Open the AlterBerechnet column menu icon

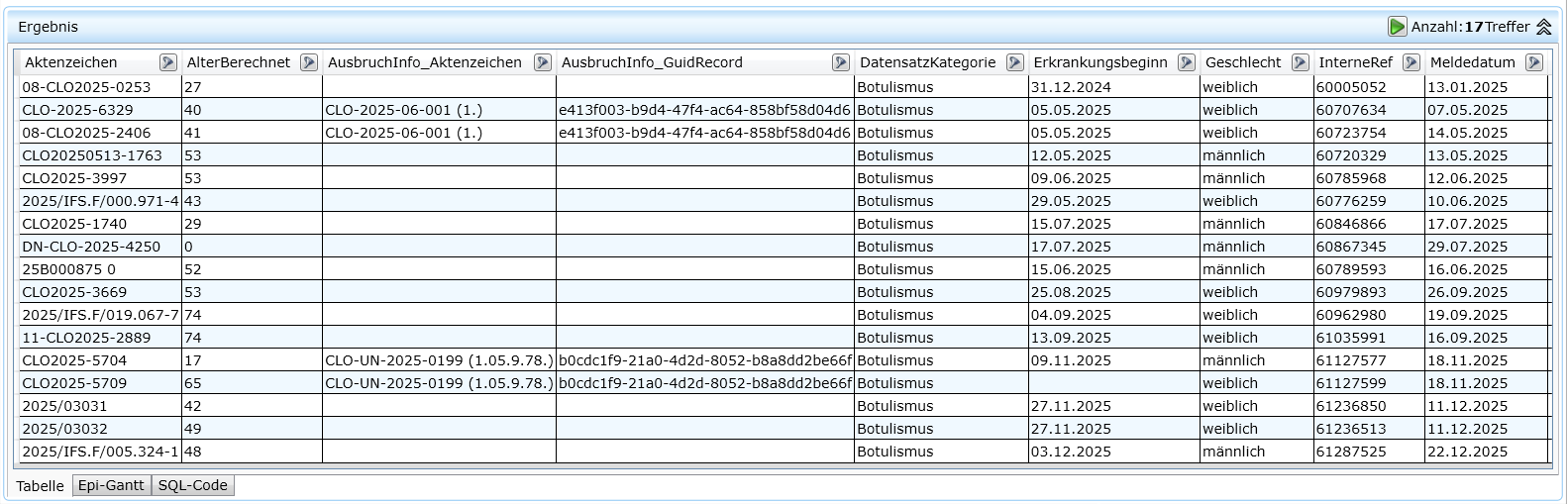pyautogui.click(x=309, y=62)
